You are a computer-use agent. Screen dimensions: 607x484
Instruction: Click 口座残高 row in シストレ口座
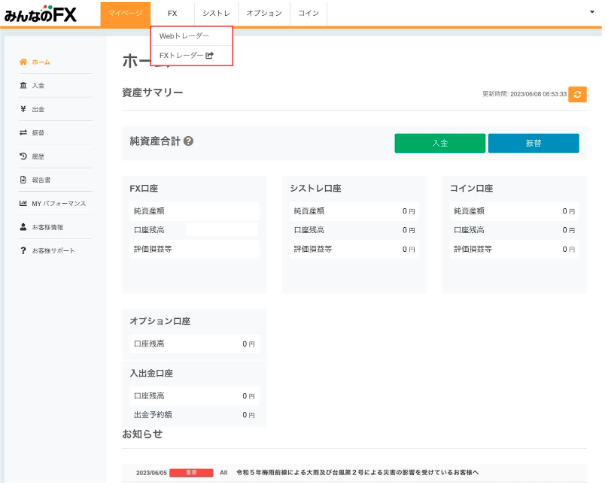(x=354, y=230)
